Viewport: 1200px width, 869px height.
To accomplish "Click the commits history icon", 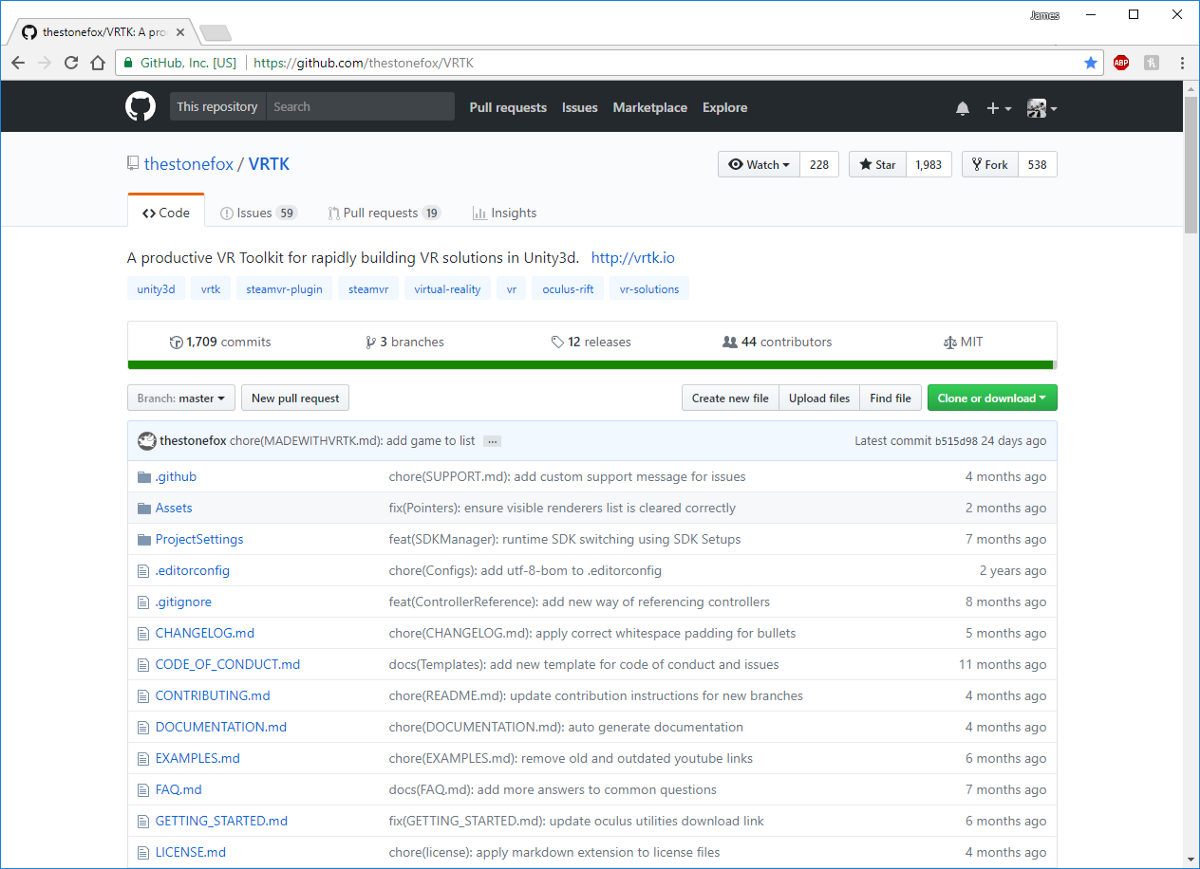I will 176,341.
